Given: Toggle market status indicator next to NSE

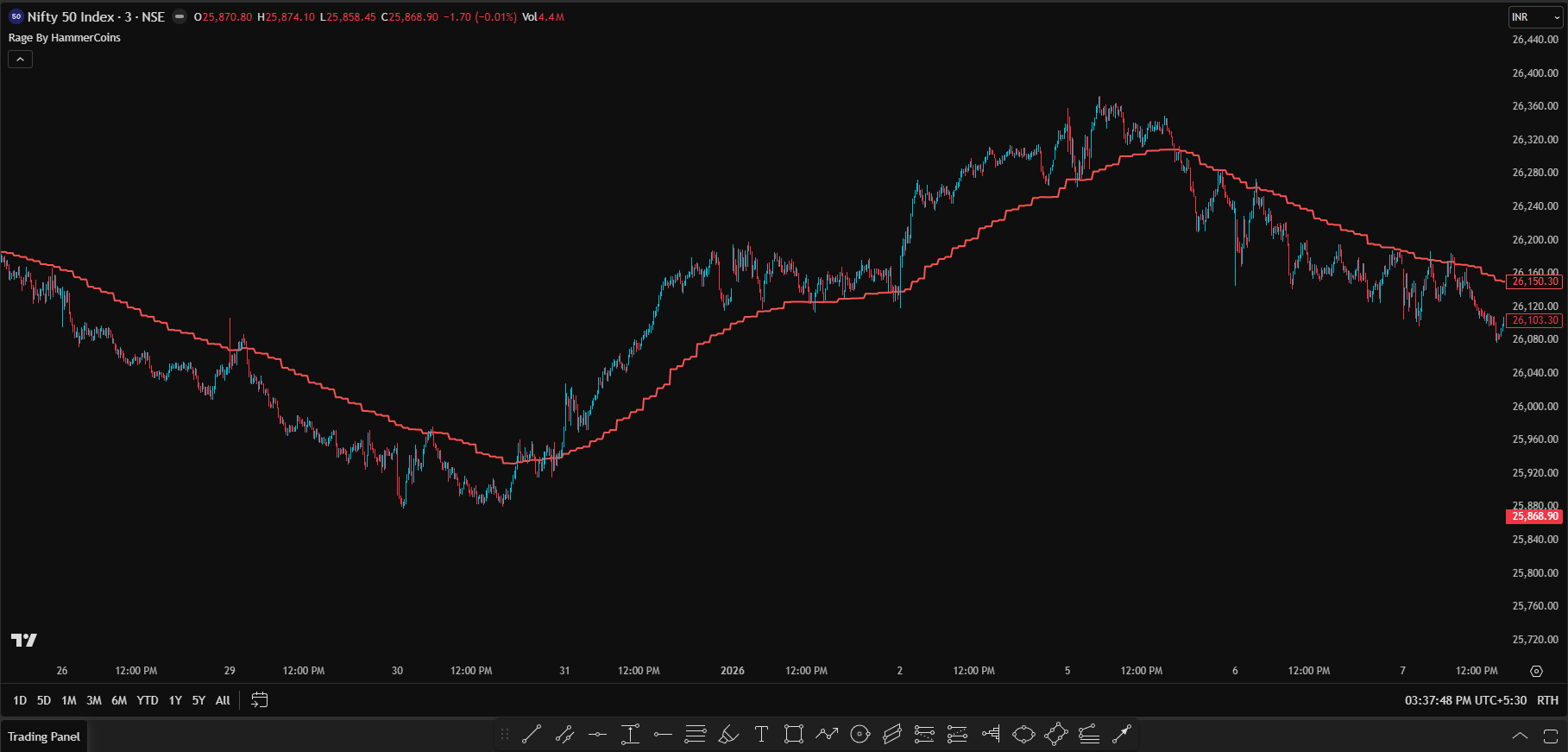Looking at the screenshot, I should pos(179,16).
